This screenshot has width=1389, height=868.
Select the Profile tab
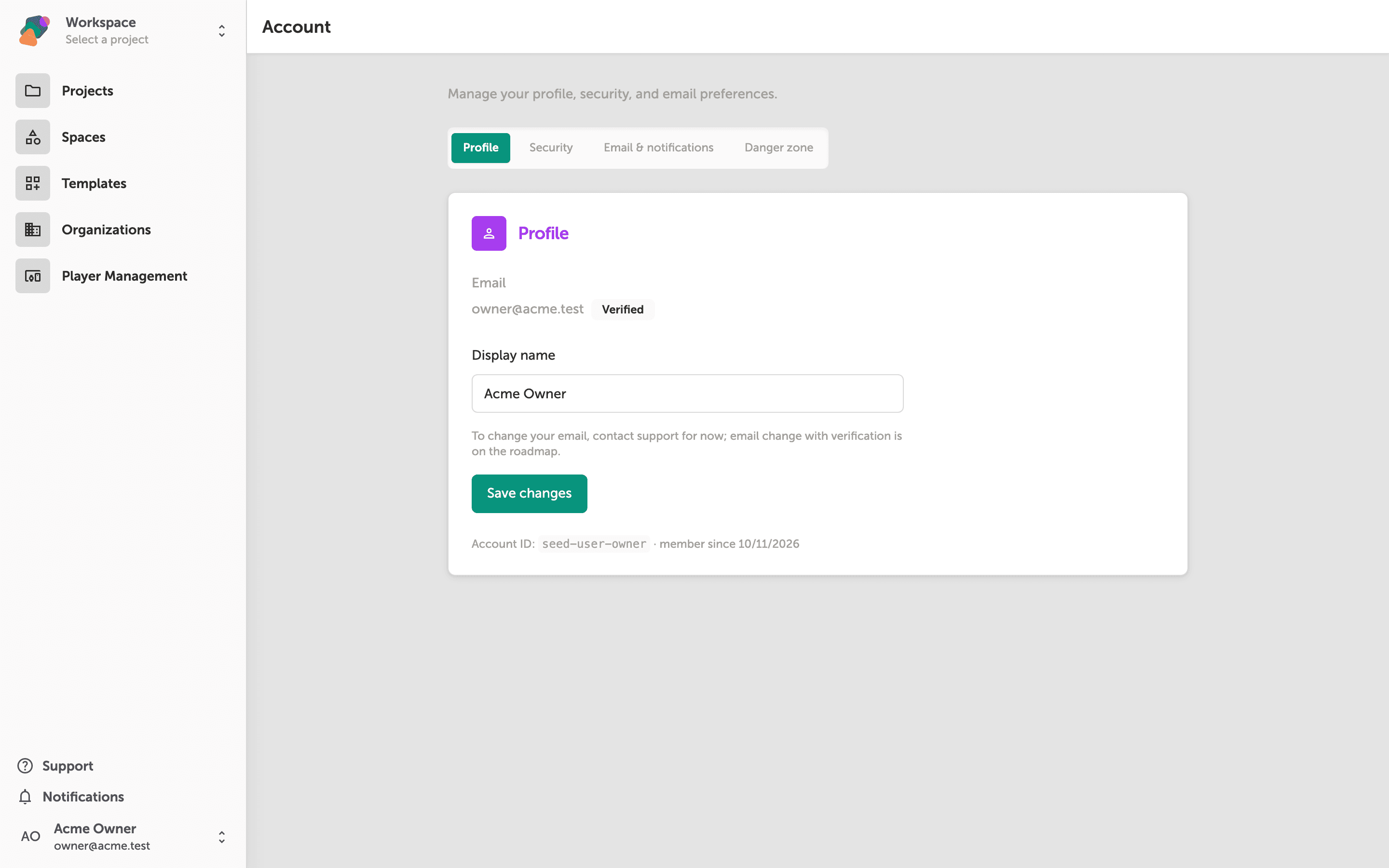click(480, 148)
